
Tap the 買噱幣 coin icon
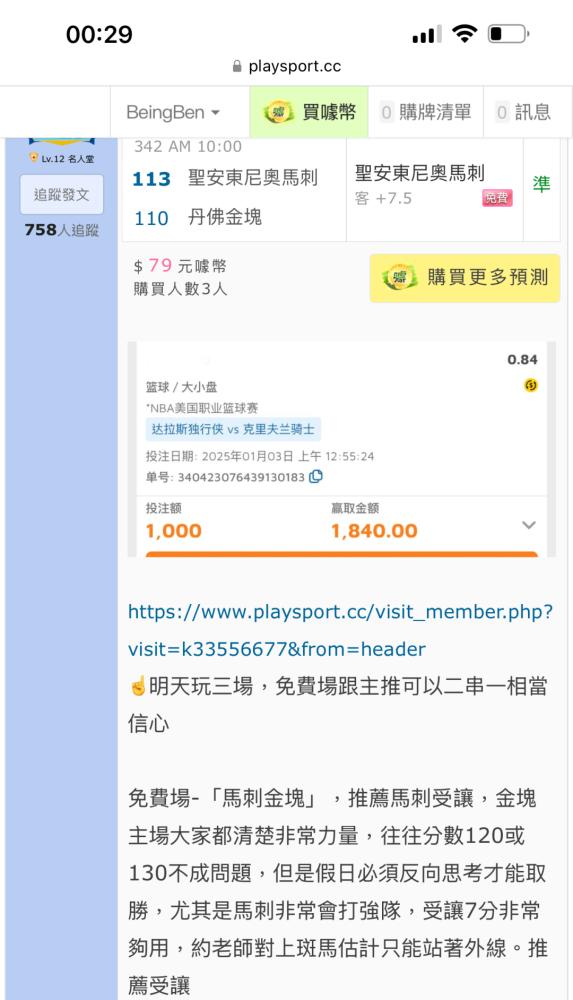point(279,112)
